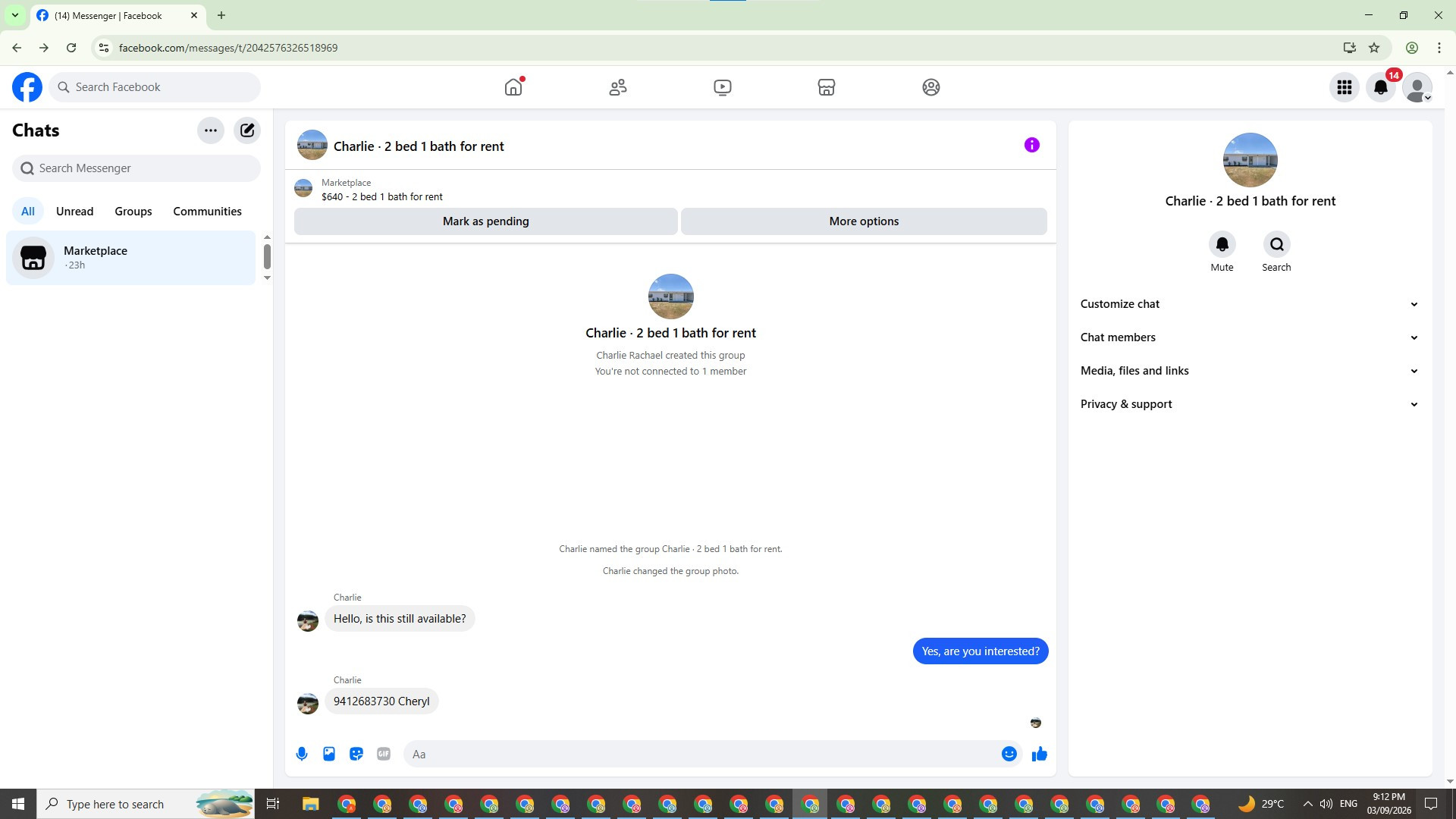The image size is (1456, 819).
Task: Attach a file with the photo icon
Action: tap(329, 754)
